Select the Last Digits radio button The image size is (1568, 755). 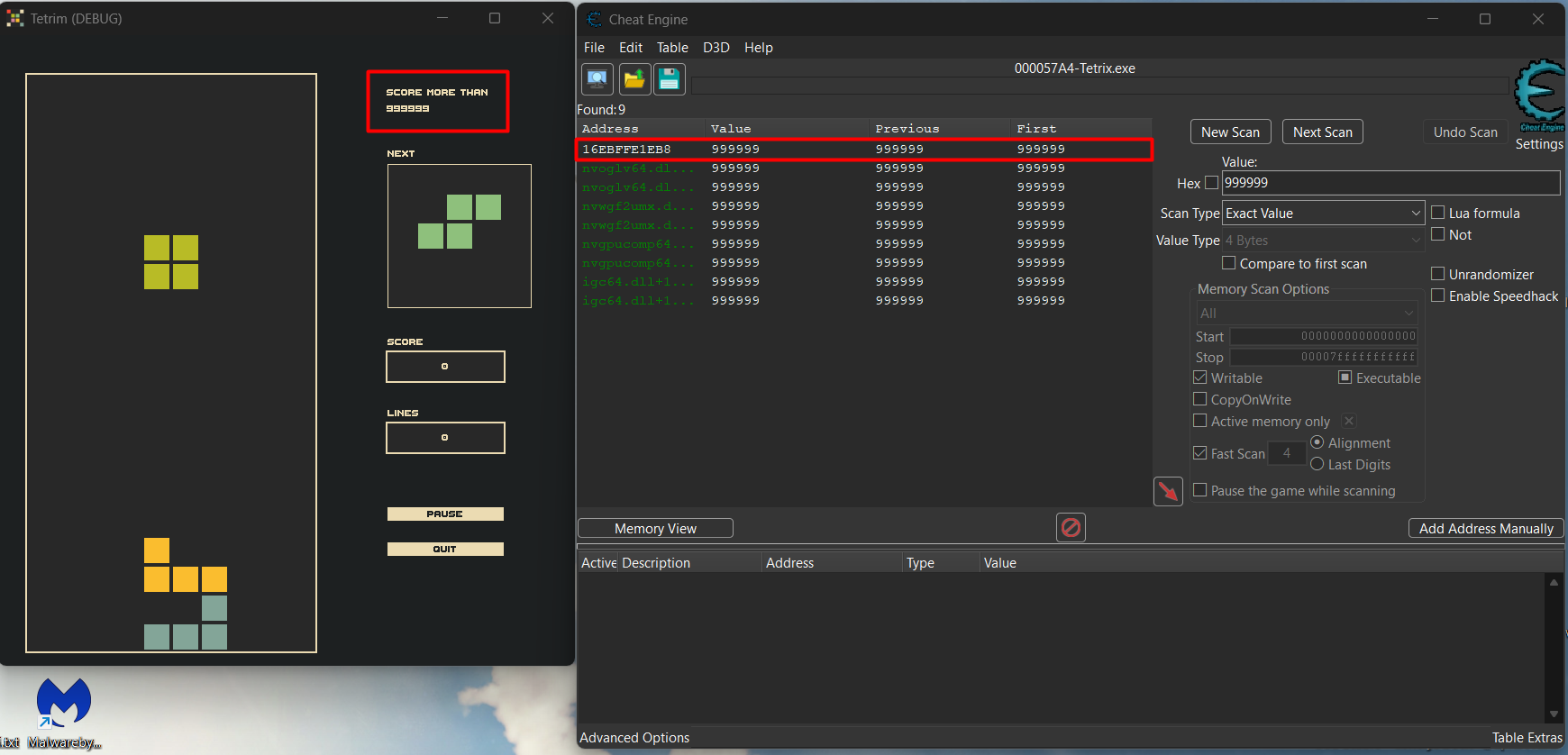(x=1317, y=464)
